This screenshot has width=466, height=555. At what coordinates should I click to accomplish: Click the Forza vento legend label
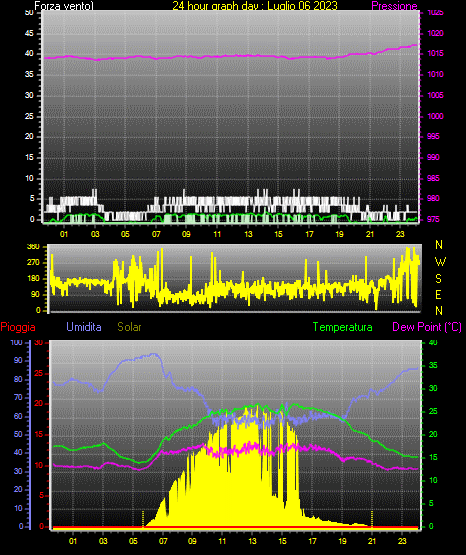[64, 6]
